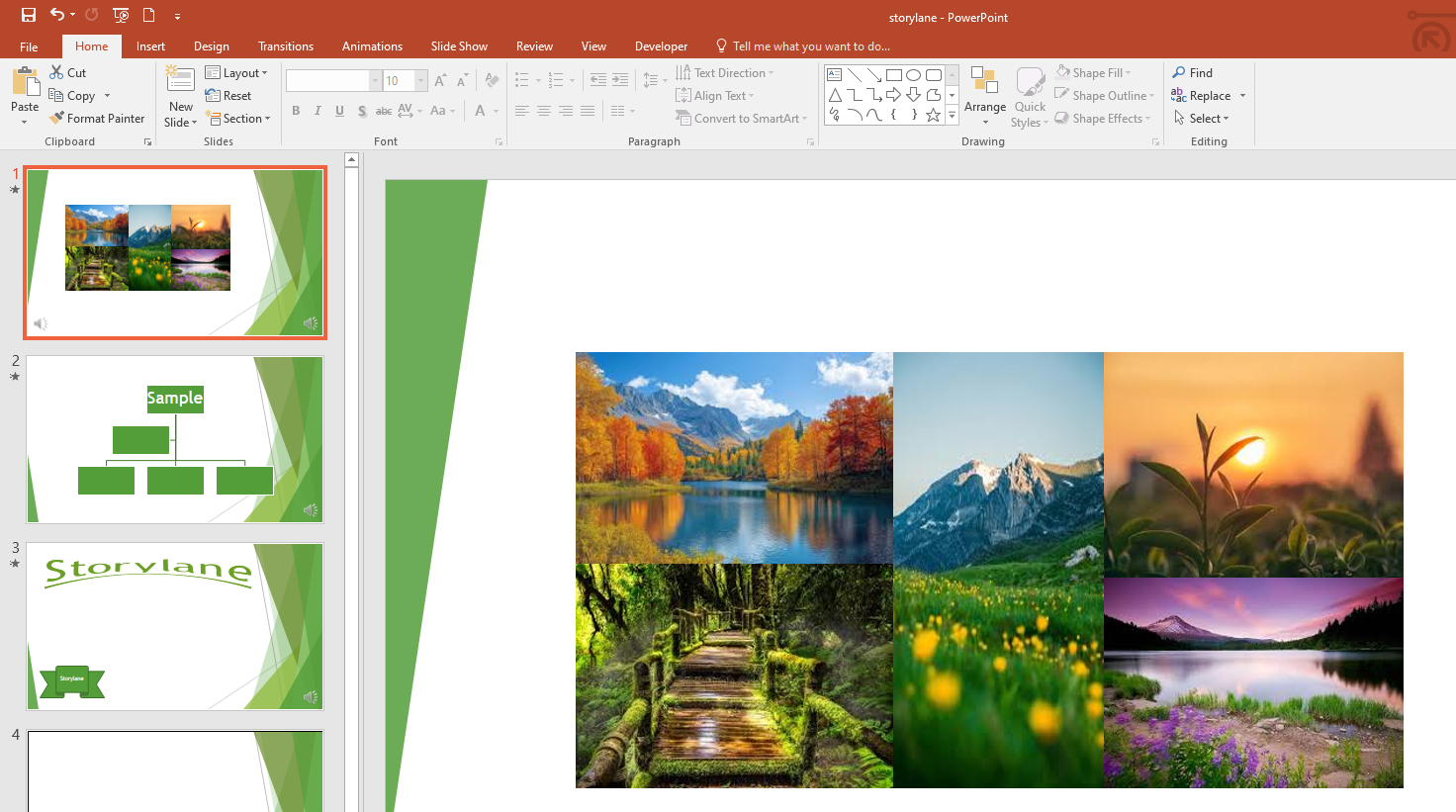Open the Animations tab
This screenshot has height=812, width=1456.
click(x=372, y=46)
